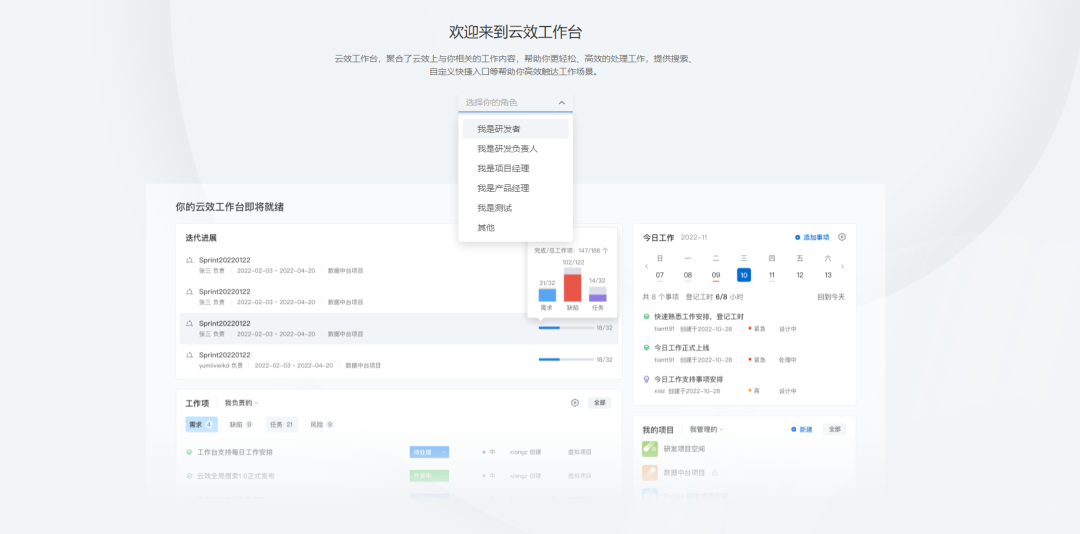1080x534 pixels.
Task: Switch to the 需求 tab
Action: pyautogui.click(x=202, y=424)
